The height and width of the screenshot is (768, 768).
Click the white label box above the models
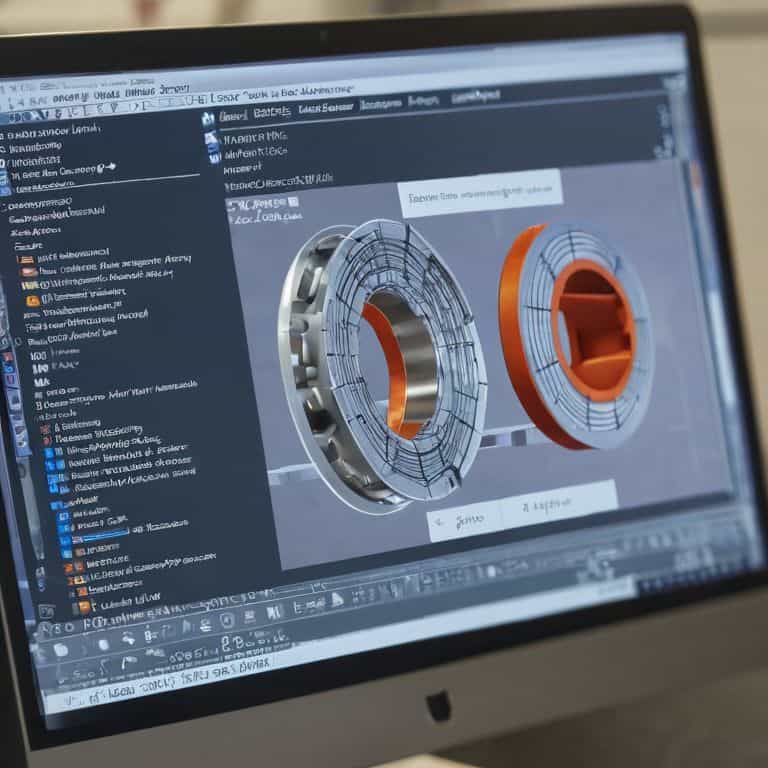click(481, 193)
